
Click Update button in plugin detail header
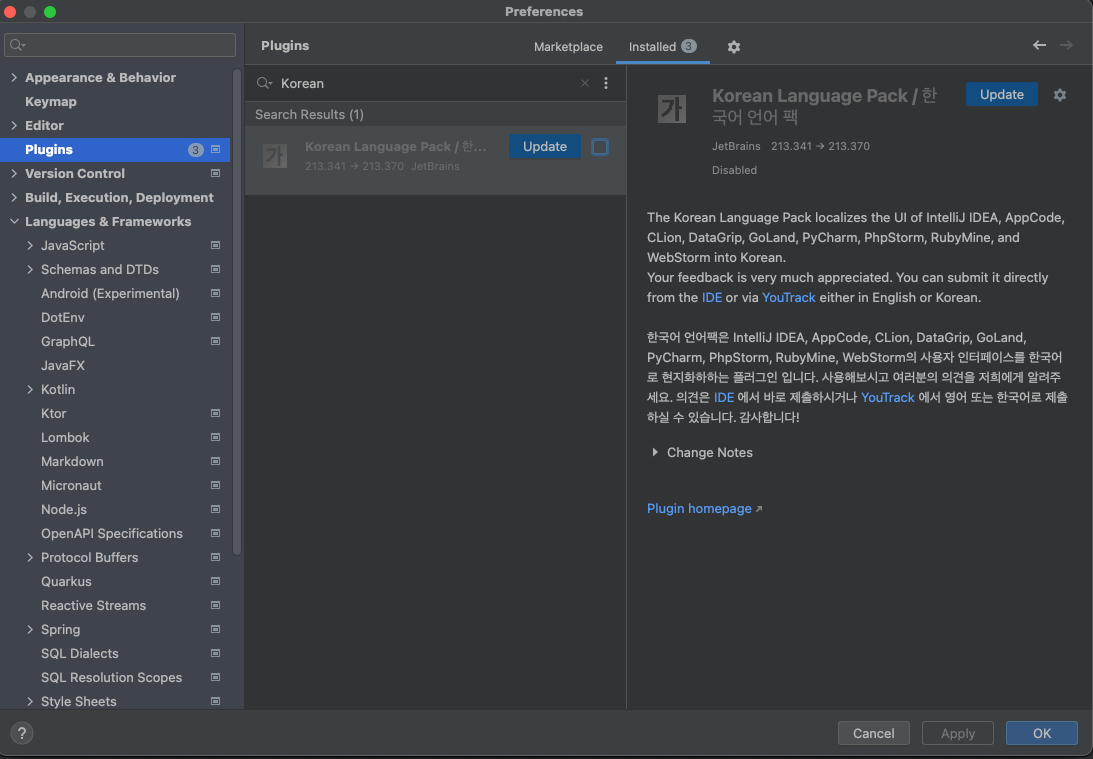pos(1002,94)
